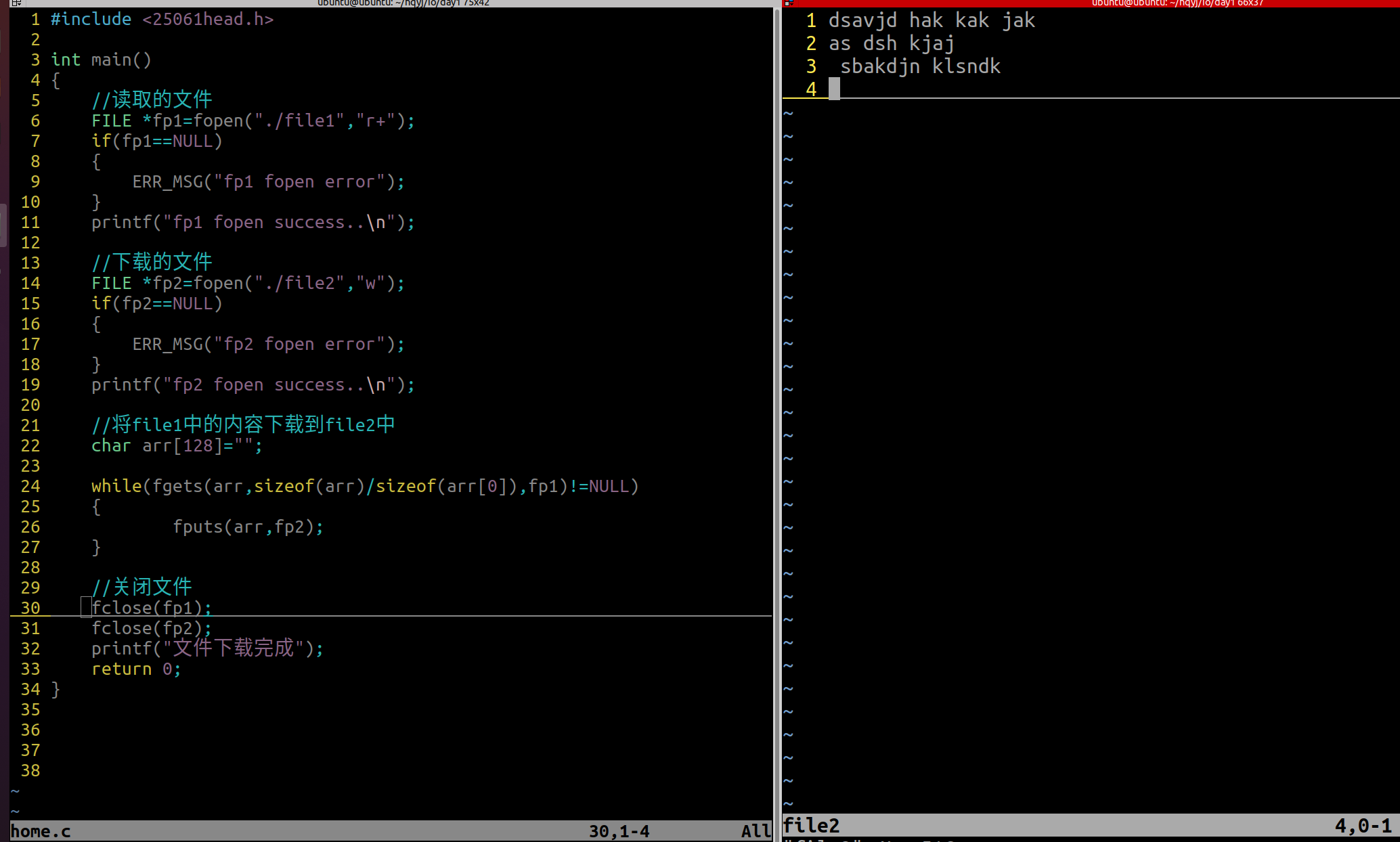
Task: Click the ERR_MSG fp2 fopen error line
Action: pyautogui.click(x=268, y=345)
